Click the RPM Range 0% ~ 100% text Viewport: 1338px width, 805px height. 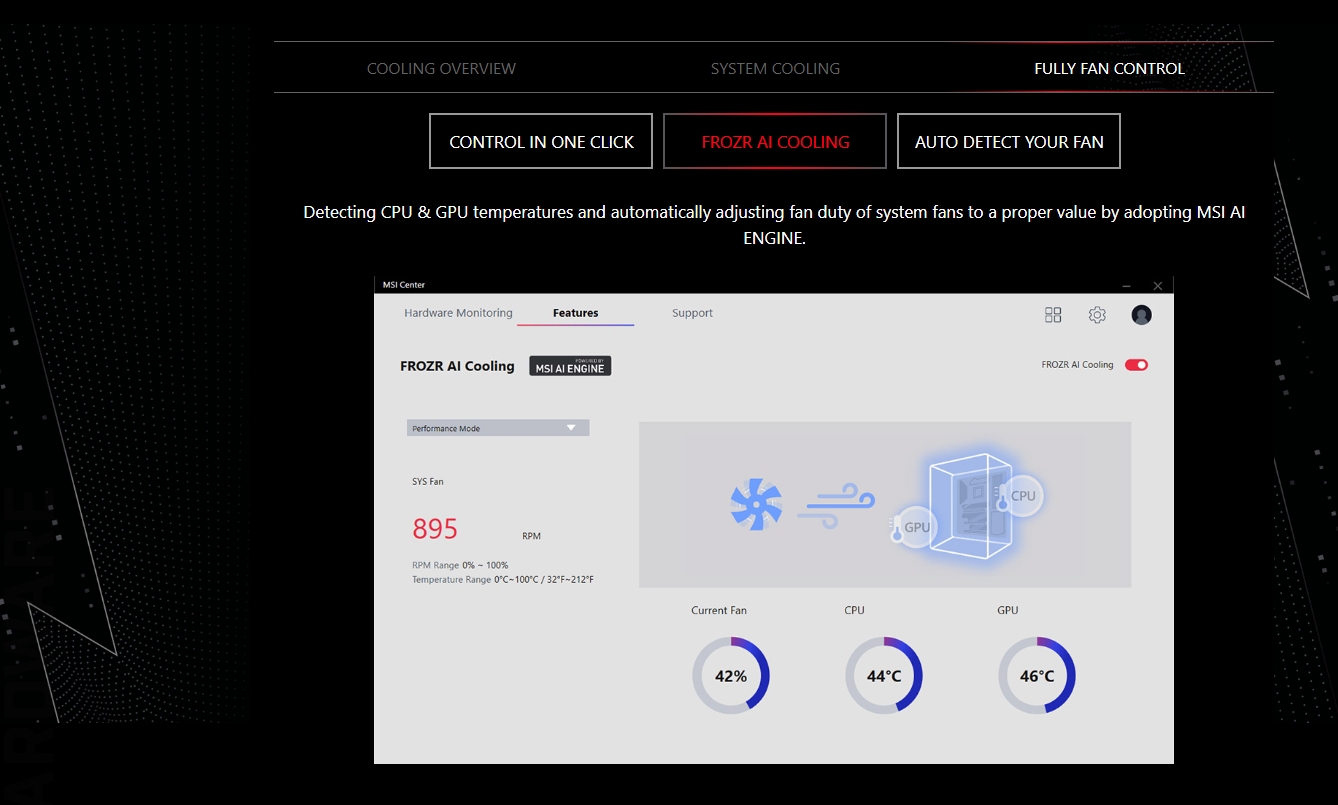460,565
